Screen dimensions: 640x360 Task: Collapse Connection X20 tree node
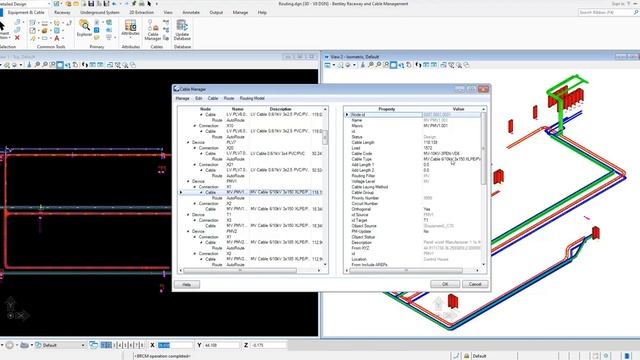(x=195, y=148)
